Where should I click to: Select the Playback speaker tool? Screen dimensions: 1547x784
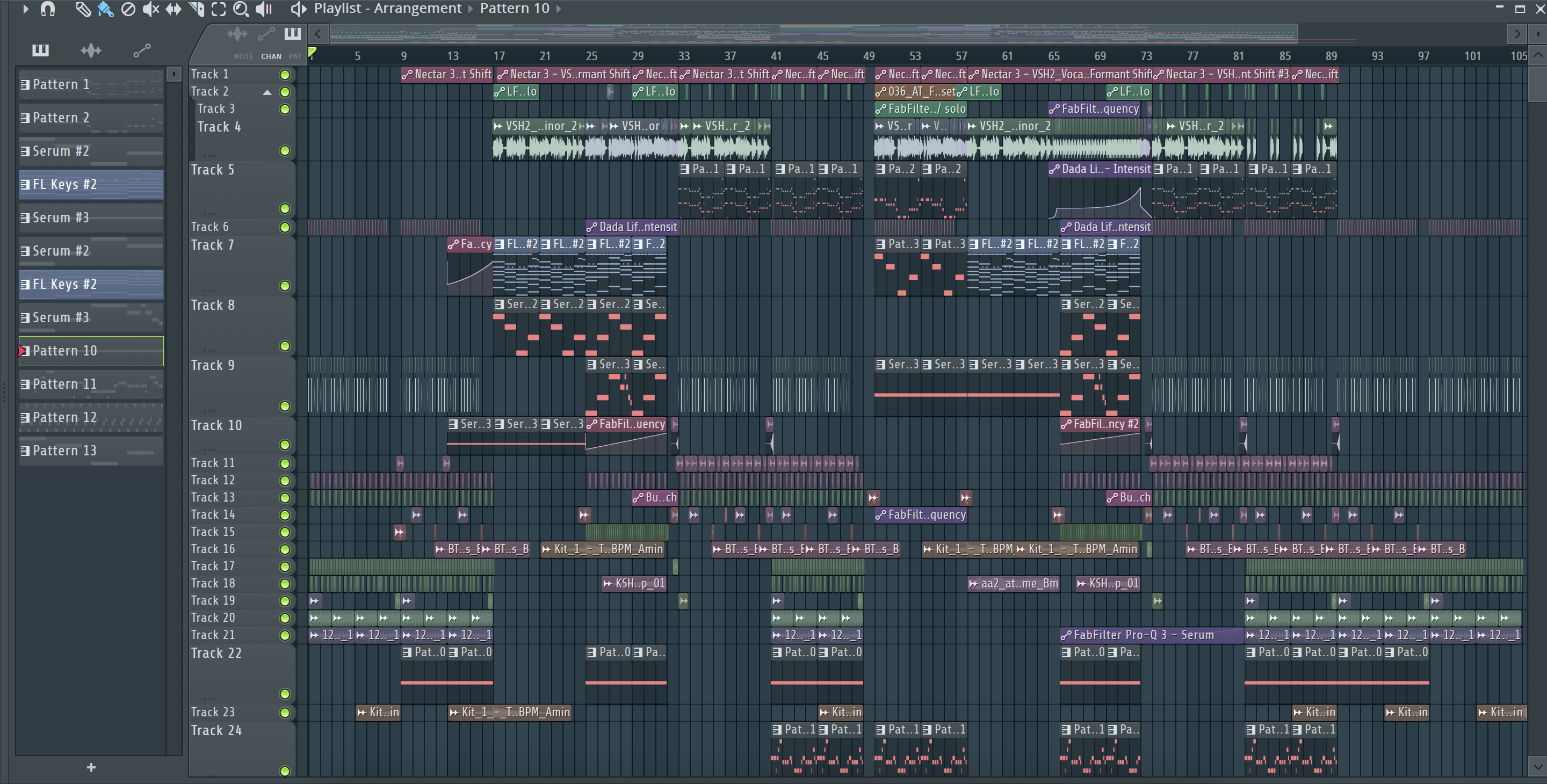[264, 9]
